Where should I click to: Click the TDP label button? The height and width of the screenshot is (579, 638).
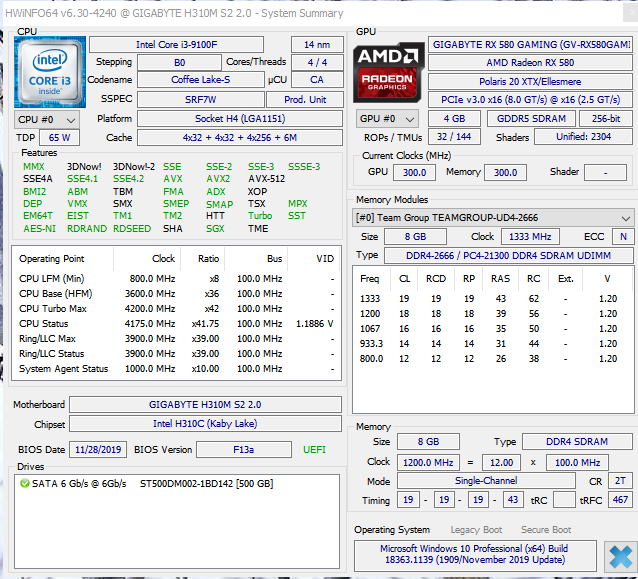click(x=26, y=137)
